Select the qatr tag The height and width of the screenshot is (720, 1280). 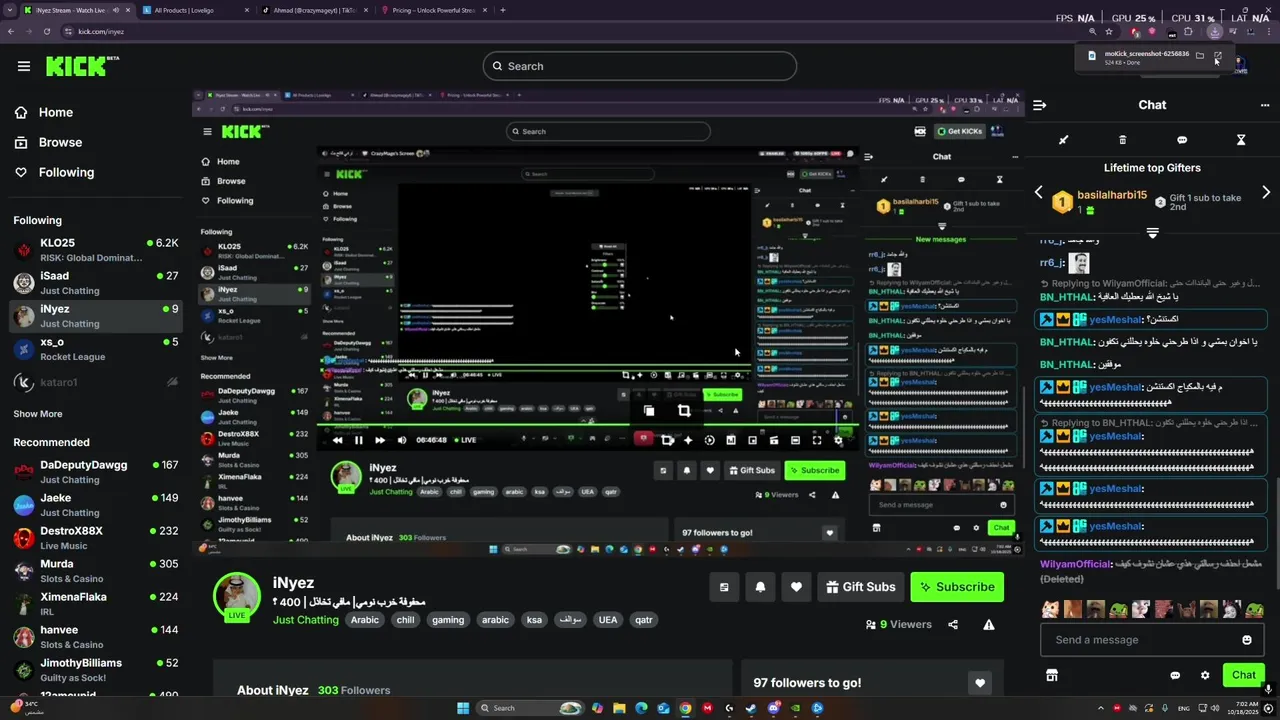click(644, 620)
